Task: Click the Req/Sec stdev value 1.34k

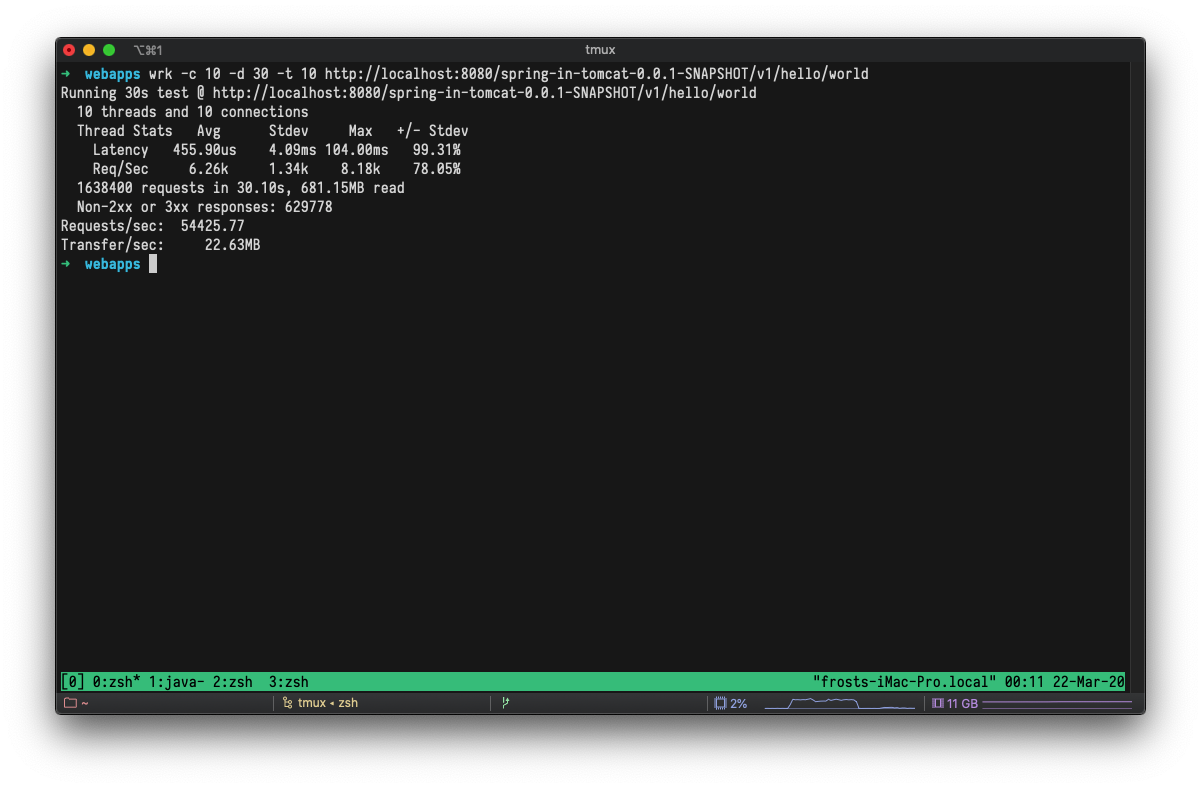Action: pyautogui.click(x=289, y=169)
